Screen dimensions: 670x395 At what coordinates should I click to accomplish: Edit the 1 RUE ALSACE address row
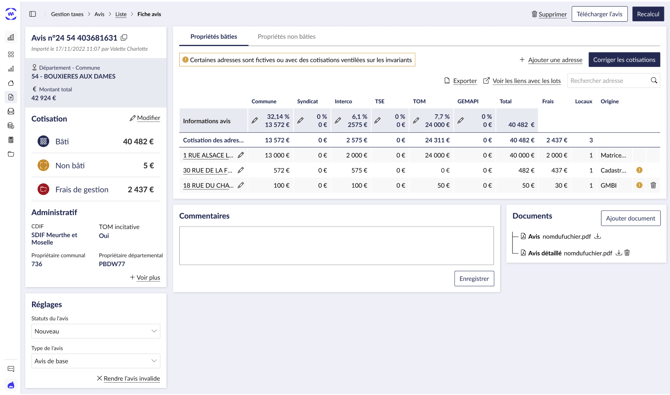[x=241, y=155]
